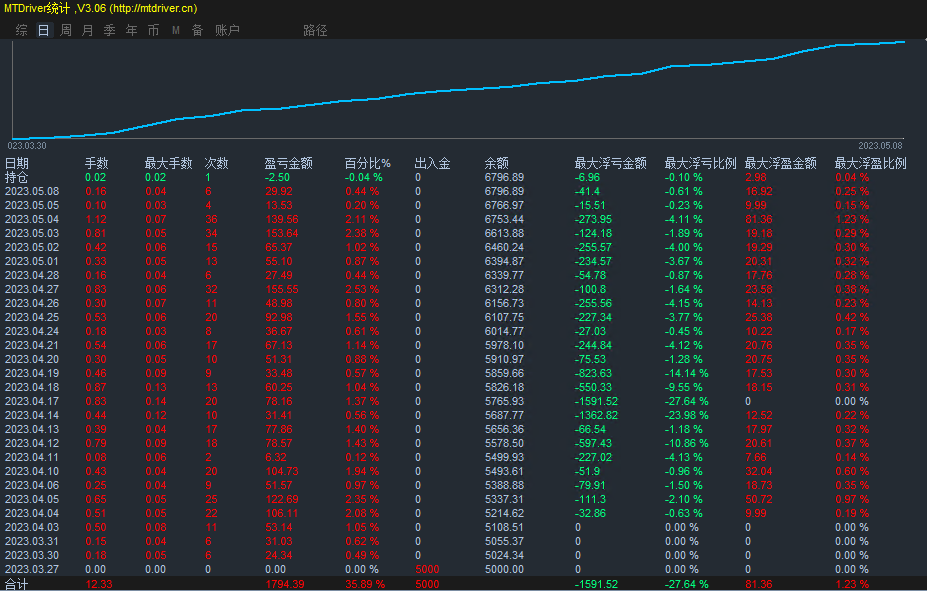Click the 百分比% column header
Image resolution: width=927 pixels, height=591 pixels.
coord(368,163)
